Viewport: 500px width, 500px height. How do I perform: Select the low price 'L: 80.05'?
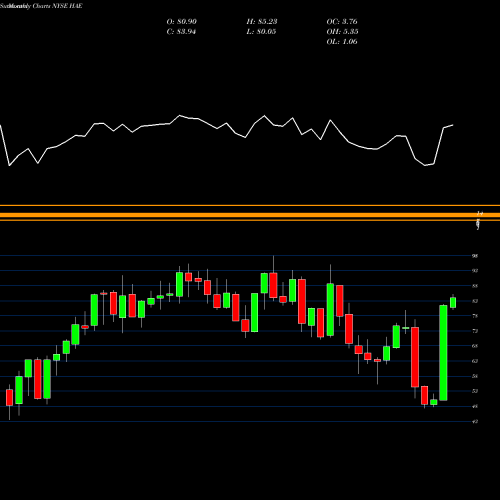click(261, 32)
